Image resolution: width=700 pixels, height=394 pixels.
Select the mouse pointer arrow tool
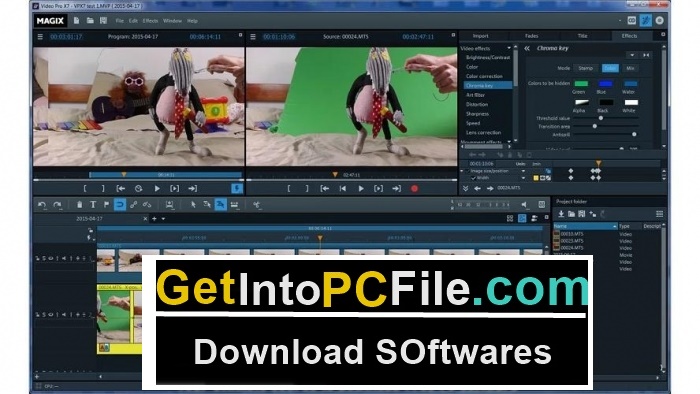tap(193, 205)
